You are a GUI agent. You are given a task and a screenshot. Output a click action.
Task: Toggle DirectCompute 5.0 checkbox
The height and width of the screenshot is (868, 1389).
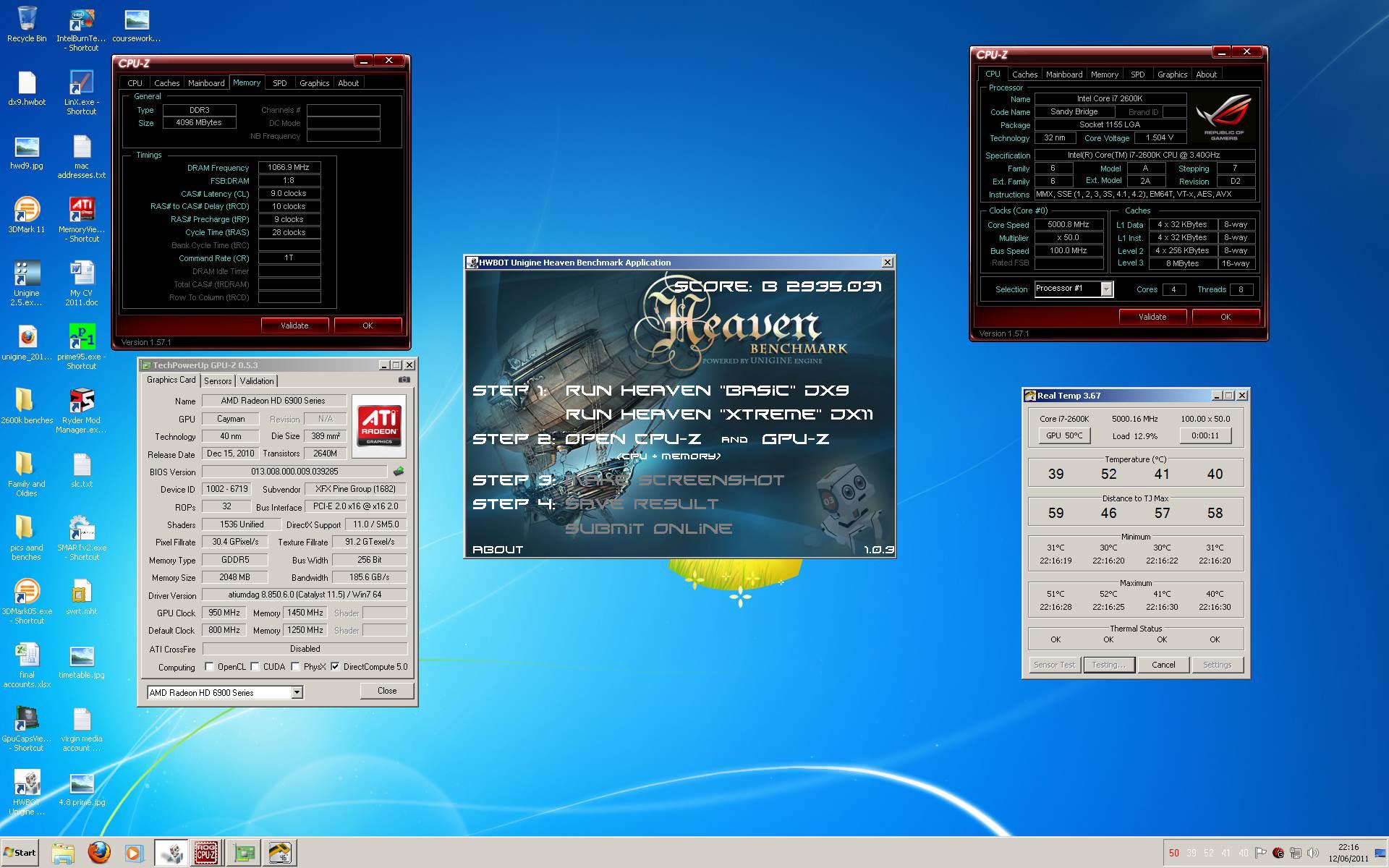[335, 667]
